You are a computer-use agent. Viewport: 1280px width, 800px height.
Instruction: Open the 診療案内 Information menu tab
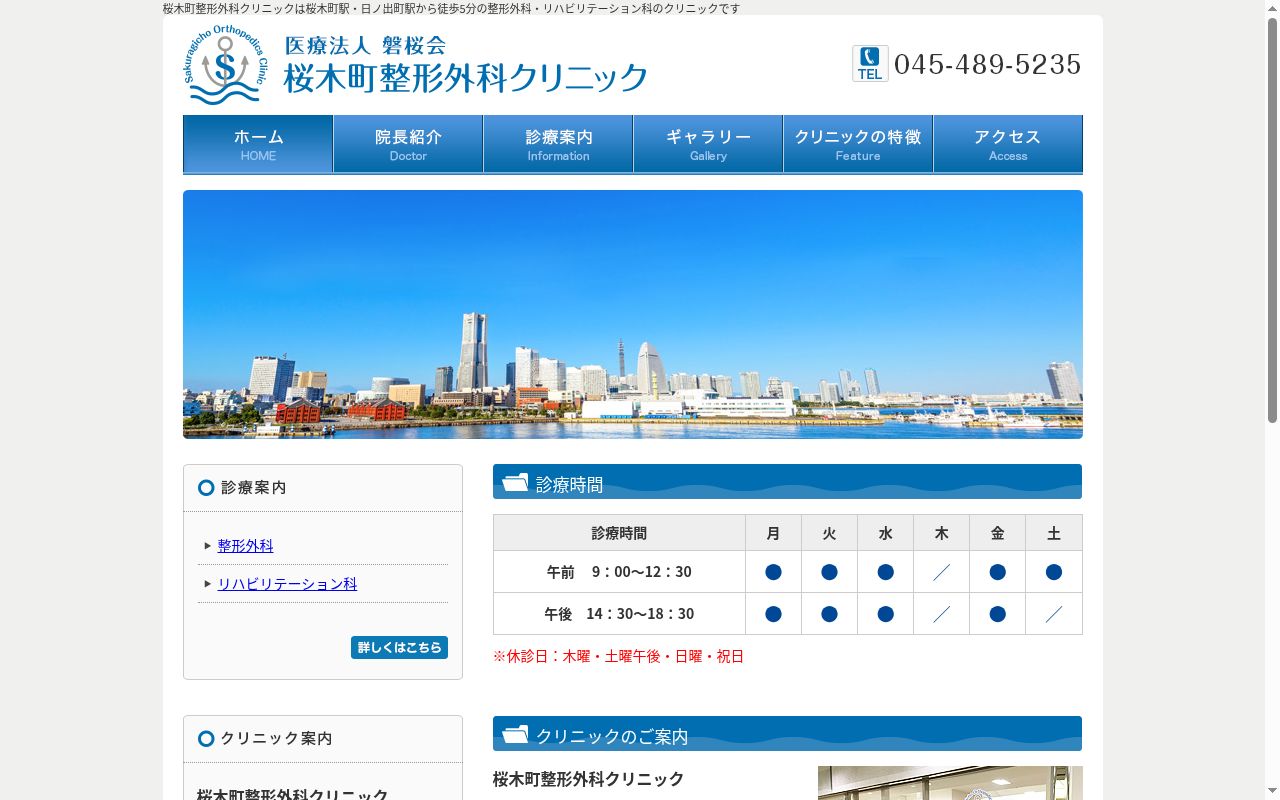[558, 144]
